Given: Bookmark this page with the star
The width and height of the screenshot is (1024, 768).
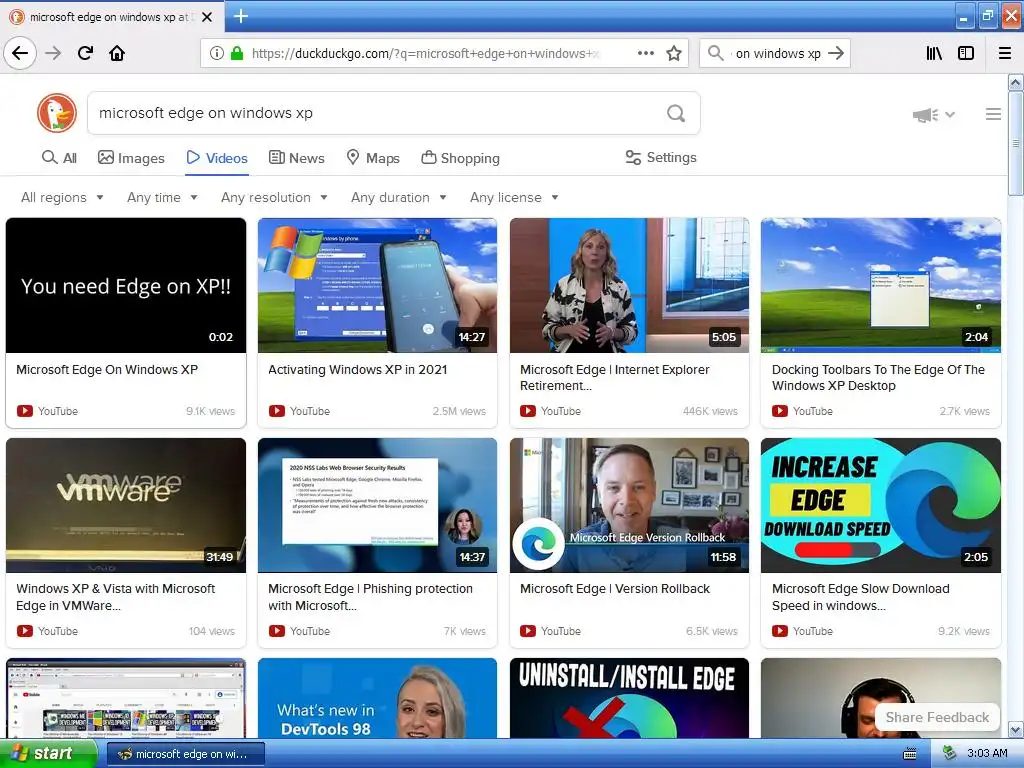Looking at the screenshot, I should pos(674,54).
